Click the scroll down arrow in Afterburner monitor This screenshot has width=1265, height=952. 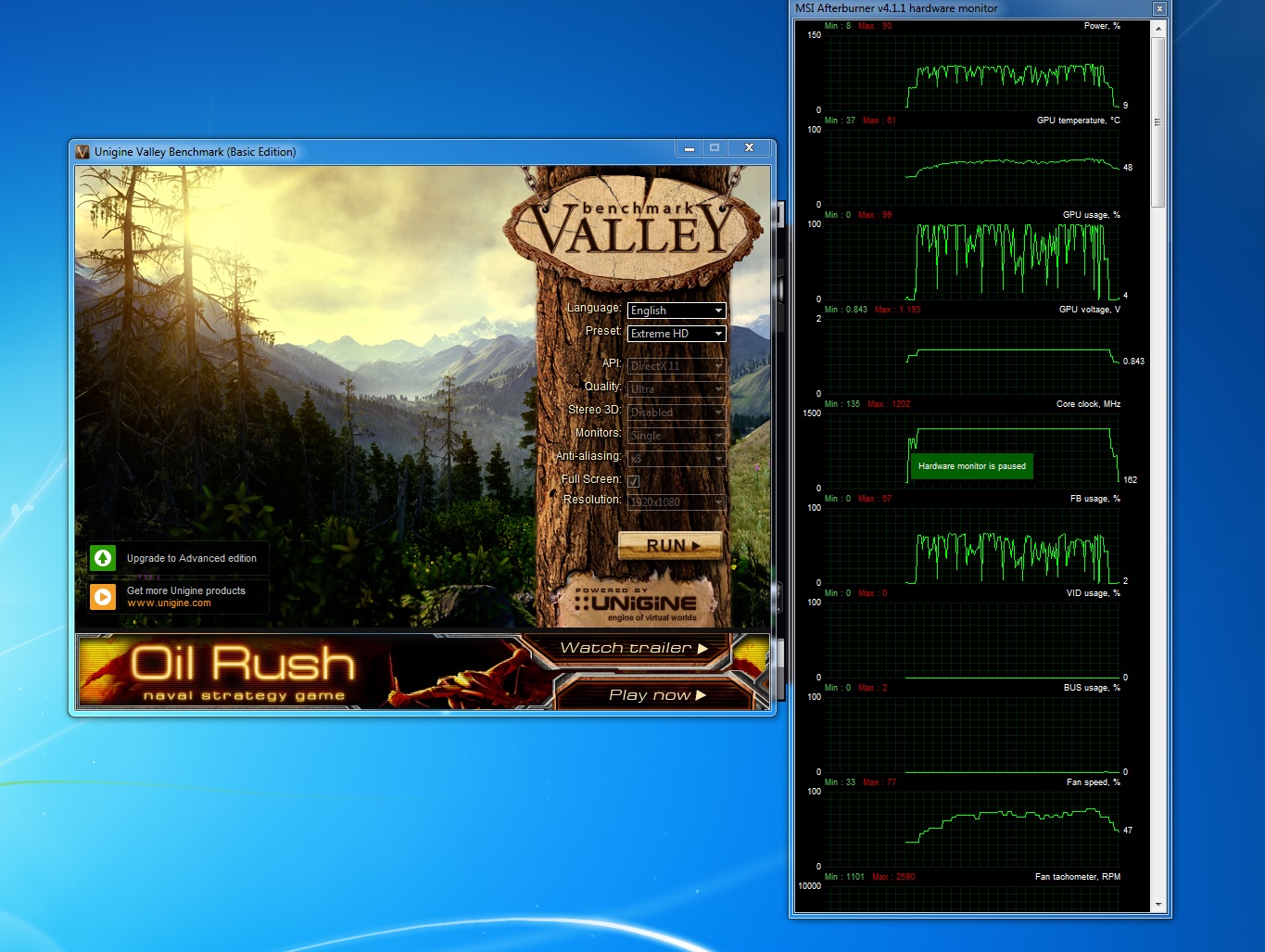coord(1158,905)
